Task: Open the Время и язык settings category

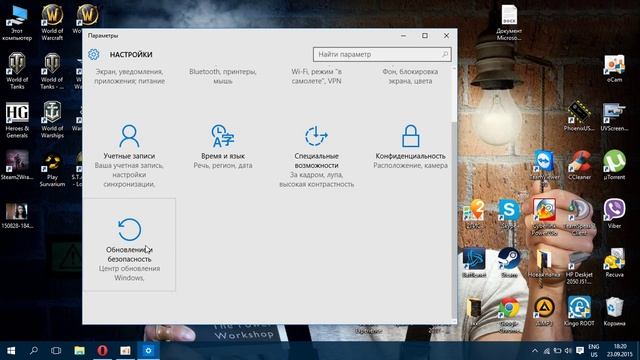Action: click(x=223, y=147)
